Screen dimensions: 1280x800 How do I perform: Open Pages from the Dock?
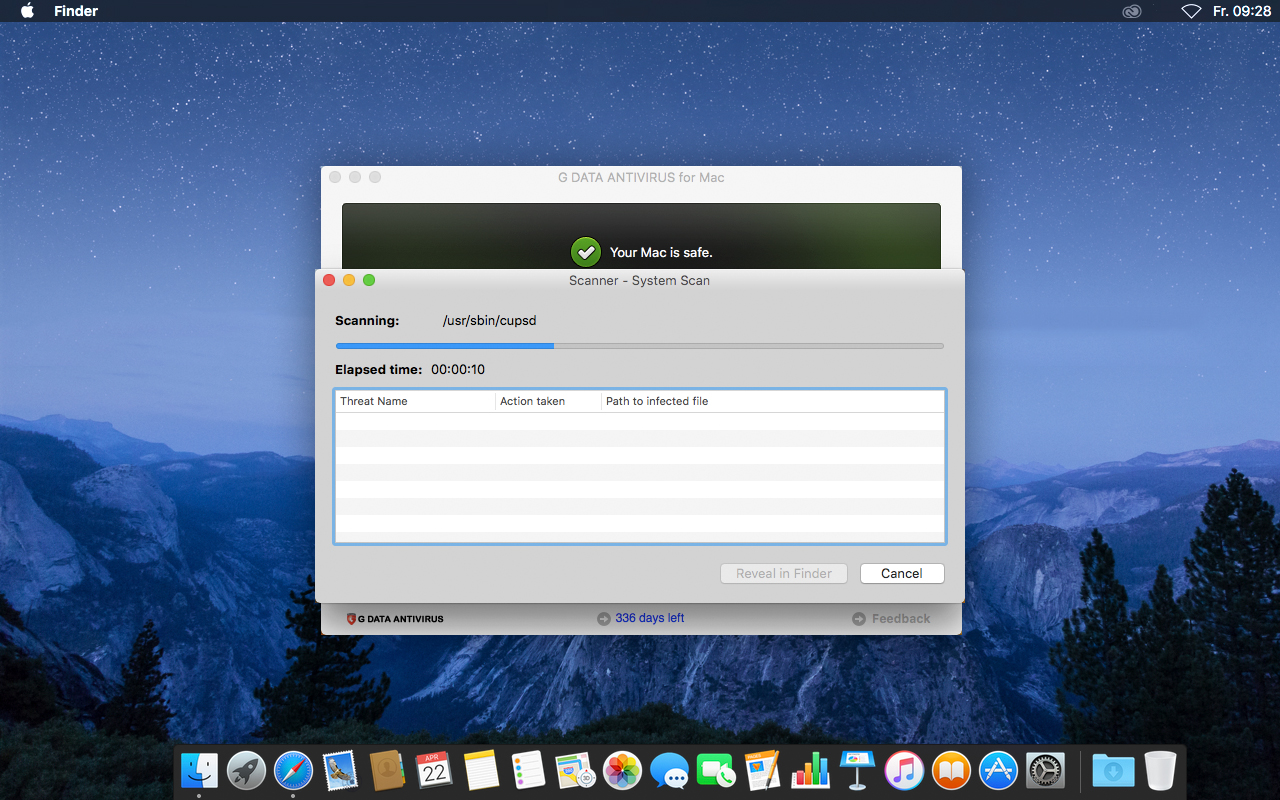pyautogui.click(x=763, y=770)
